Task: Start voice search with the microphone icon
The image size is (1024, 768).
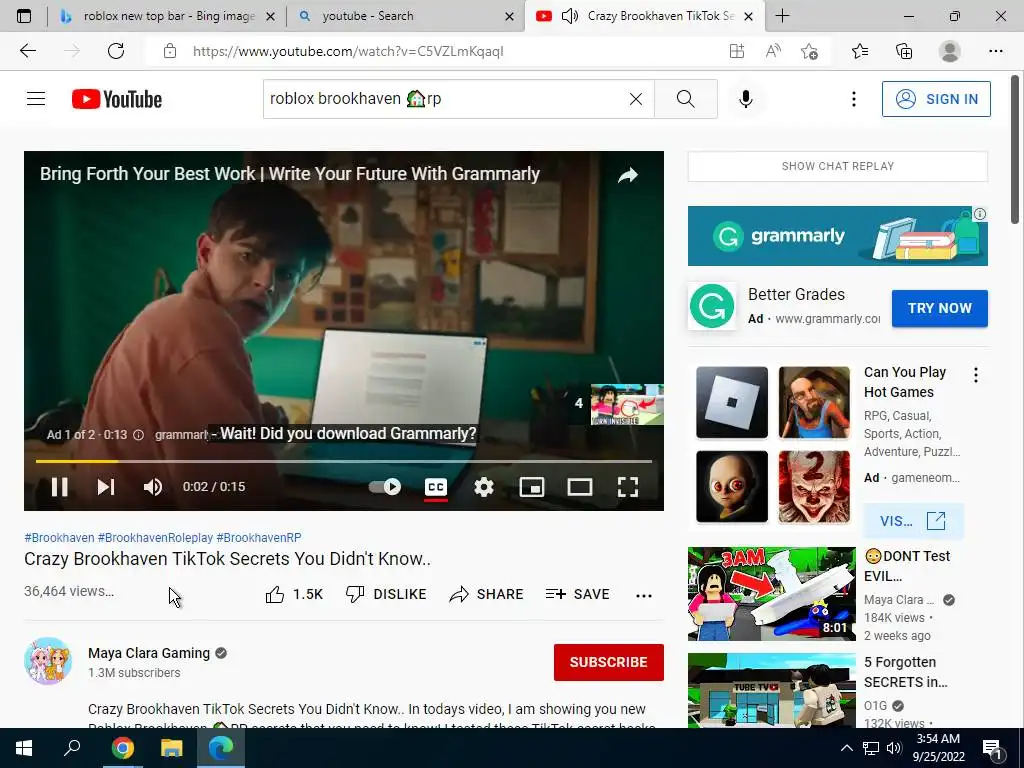Action: coord(746,99)
